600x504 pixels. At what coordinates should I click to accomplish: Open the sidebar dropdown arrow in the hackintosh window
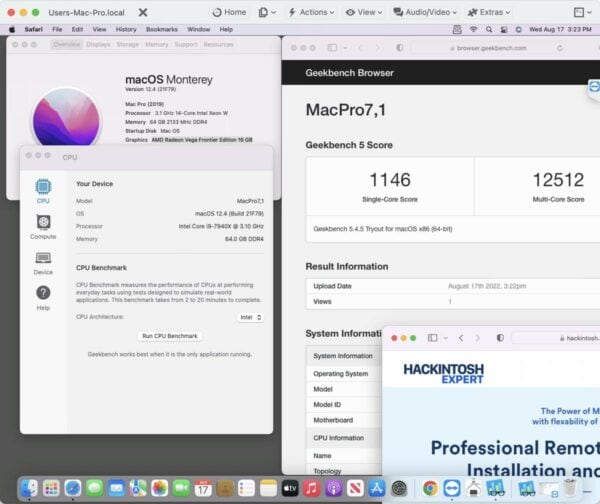pos(446,338)
